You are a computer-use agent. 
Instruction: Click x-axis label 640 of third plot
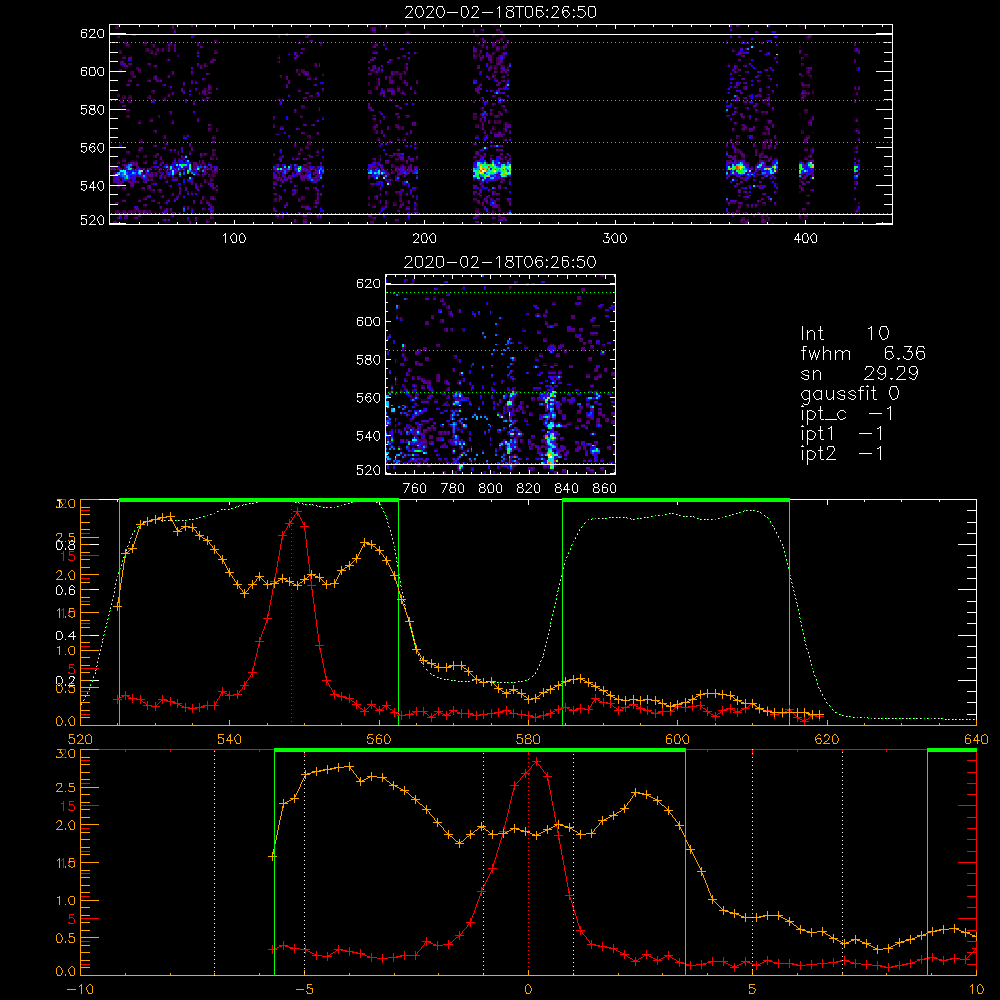point(976,739)
